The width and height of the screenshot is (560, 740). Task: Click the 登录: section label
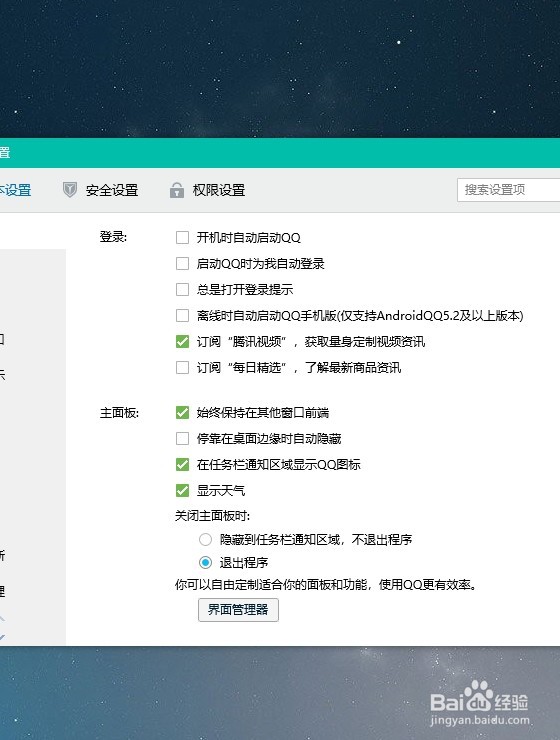coord(113,237)
